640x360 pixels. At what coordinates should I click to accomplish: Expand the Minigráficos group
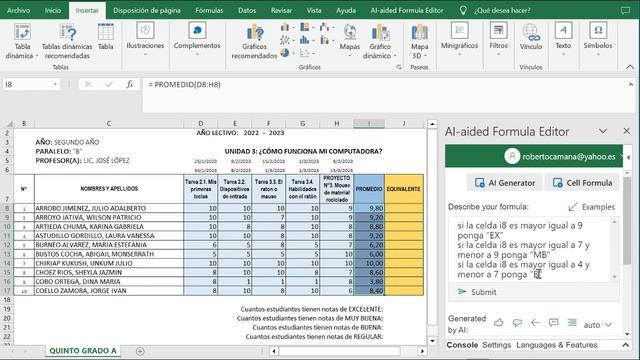[459, 40]
